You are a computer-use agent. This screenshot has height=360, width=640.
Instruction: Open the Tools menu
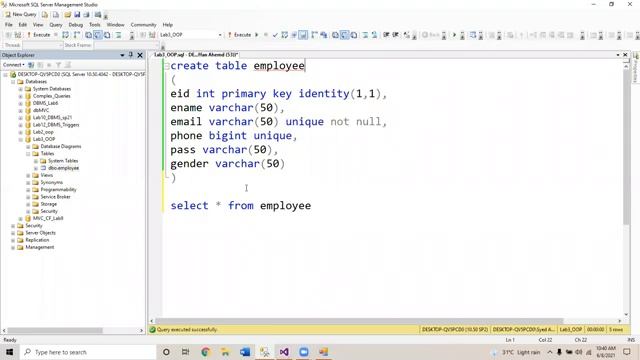[95, 25]
